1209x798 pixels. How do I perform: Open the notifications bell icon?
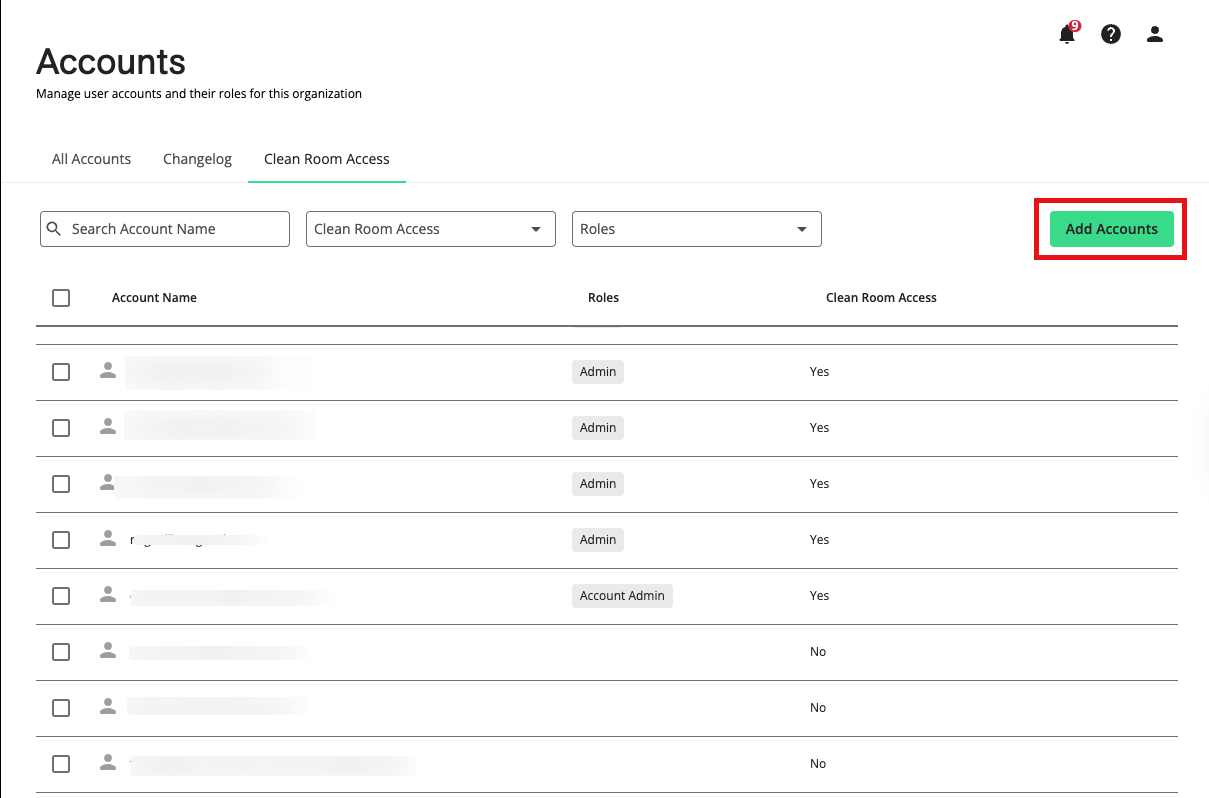click(x=1066, y=35)
